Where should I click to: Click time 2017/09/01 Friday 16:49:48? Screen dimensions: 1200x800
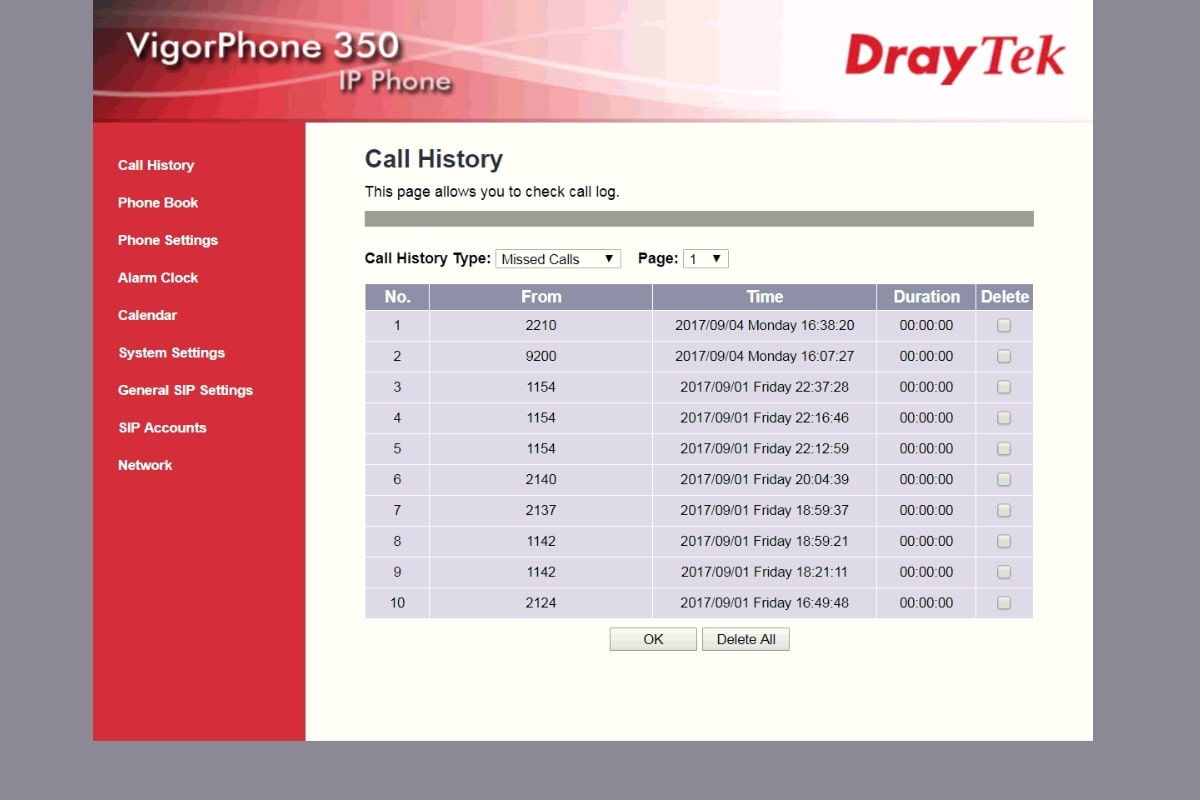pos(765,603)
